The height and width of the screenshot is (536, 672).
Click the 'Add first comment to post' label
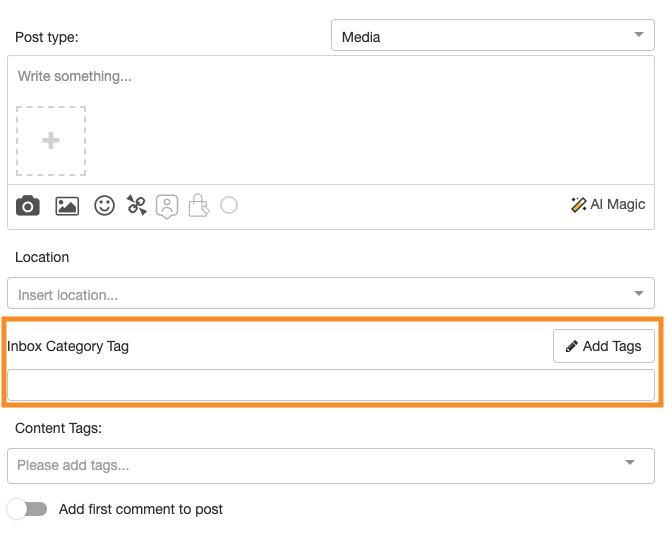[x=141, y=509]
